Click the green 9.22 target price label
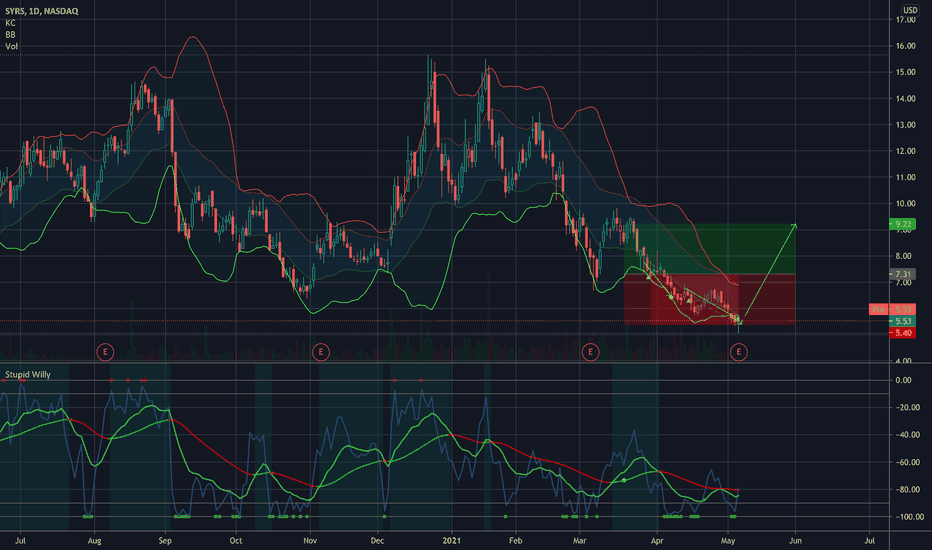Screen dimensions: 932x550 tap(902, 224)
